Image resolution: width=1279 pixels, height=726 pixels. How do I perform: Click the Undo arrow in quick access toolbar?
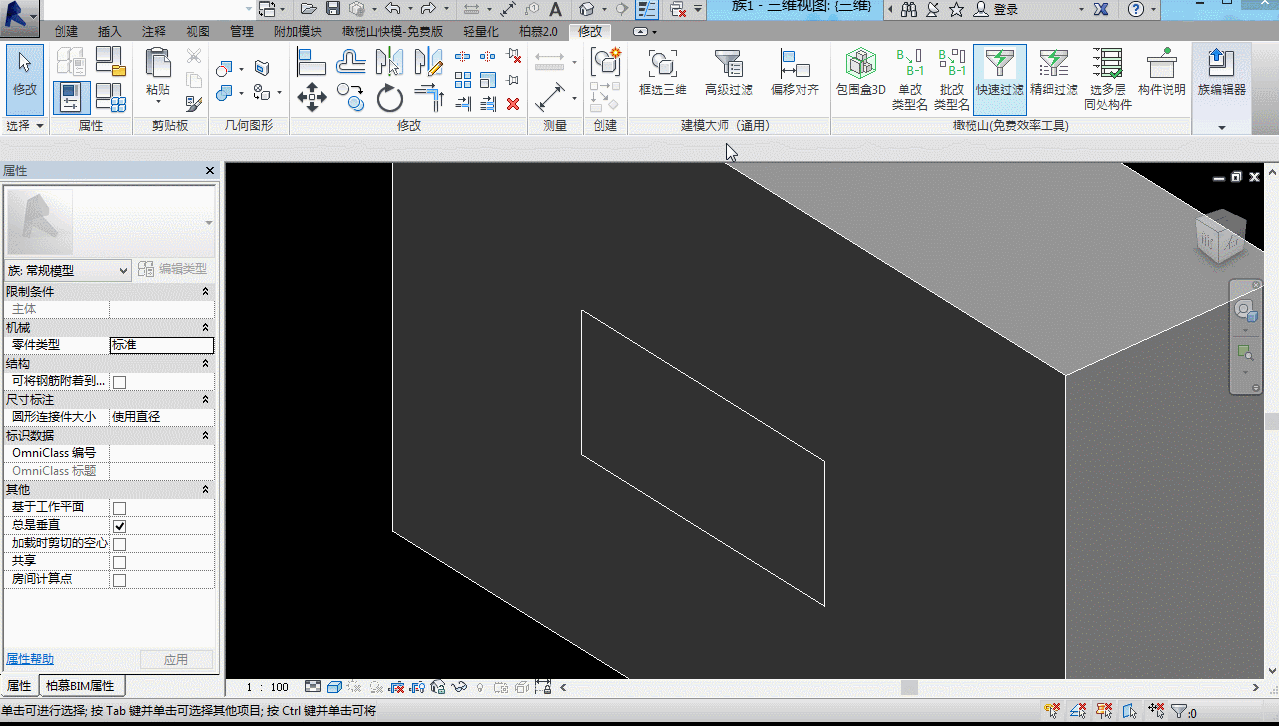point(392,9)
